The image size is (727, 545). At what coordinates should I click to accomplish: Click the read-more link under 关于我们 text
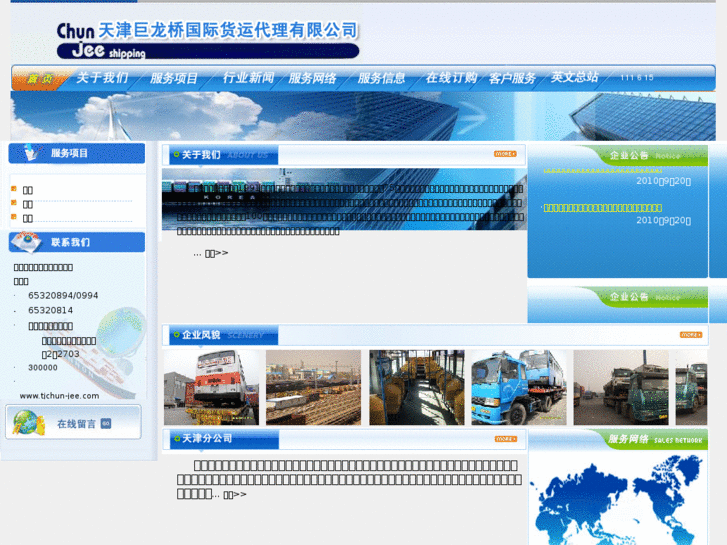click(x=217, y=253)
